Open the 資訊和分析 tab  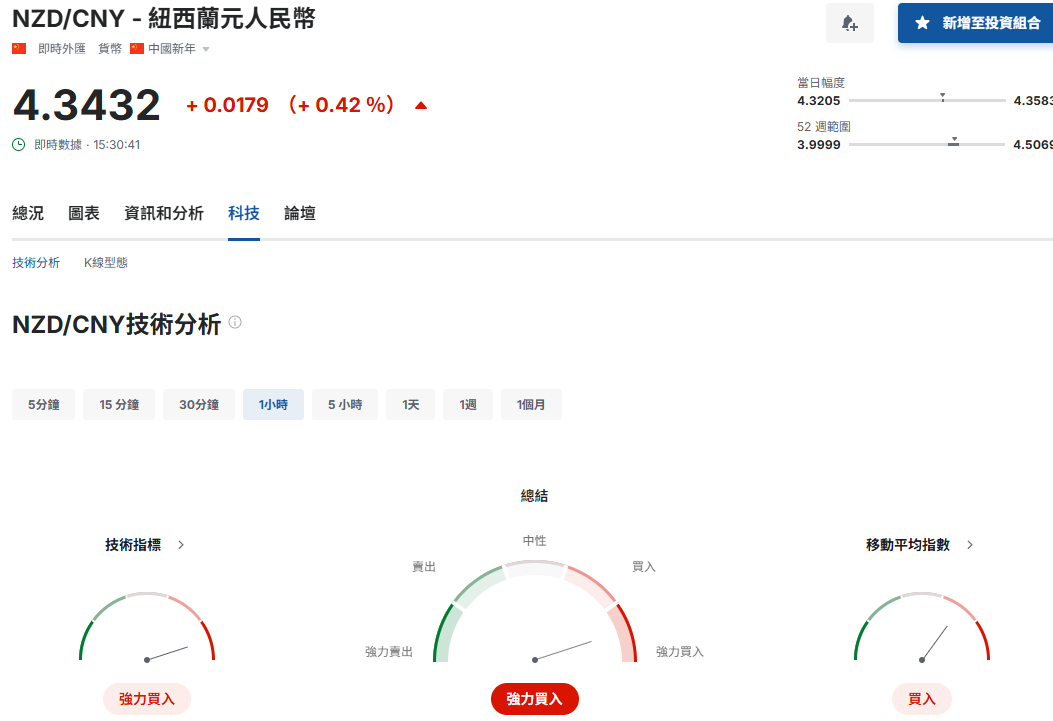(164, 213)
